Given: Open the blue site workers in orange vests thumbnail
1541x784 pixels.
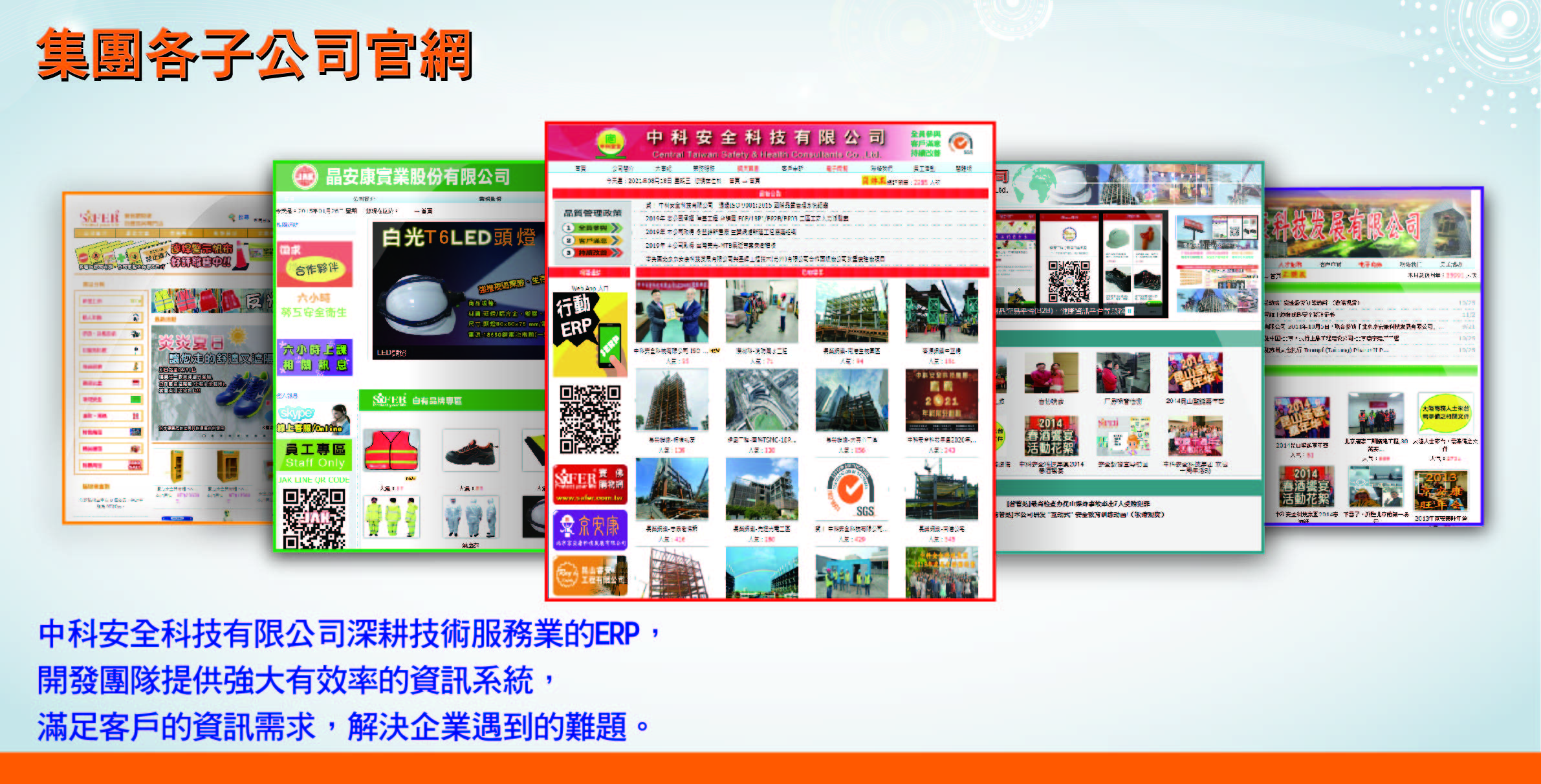Looking at the screenshot, I should [1375, 413].
